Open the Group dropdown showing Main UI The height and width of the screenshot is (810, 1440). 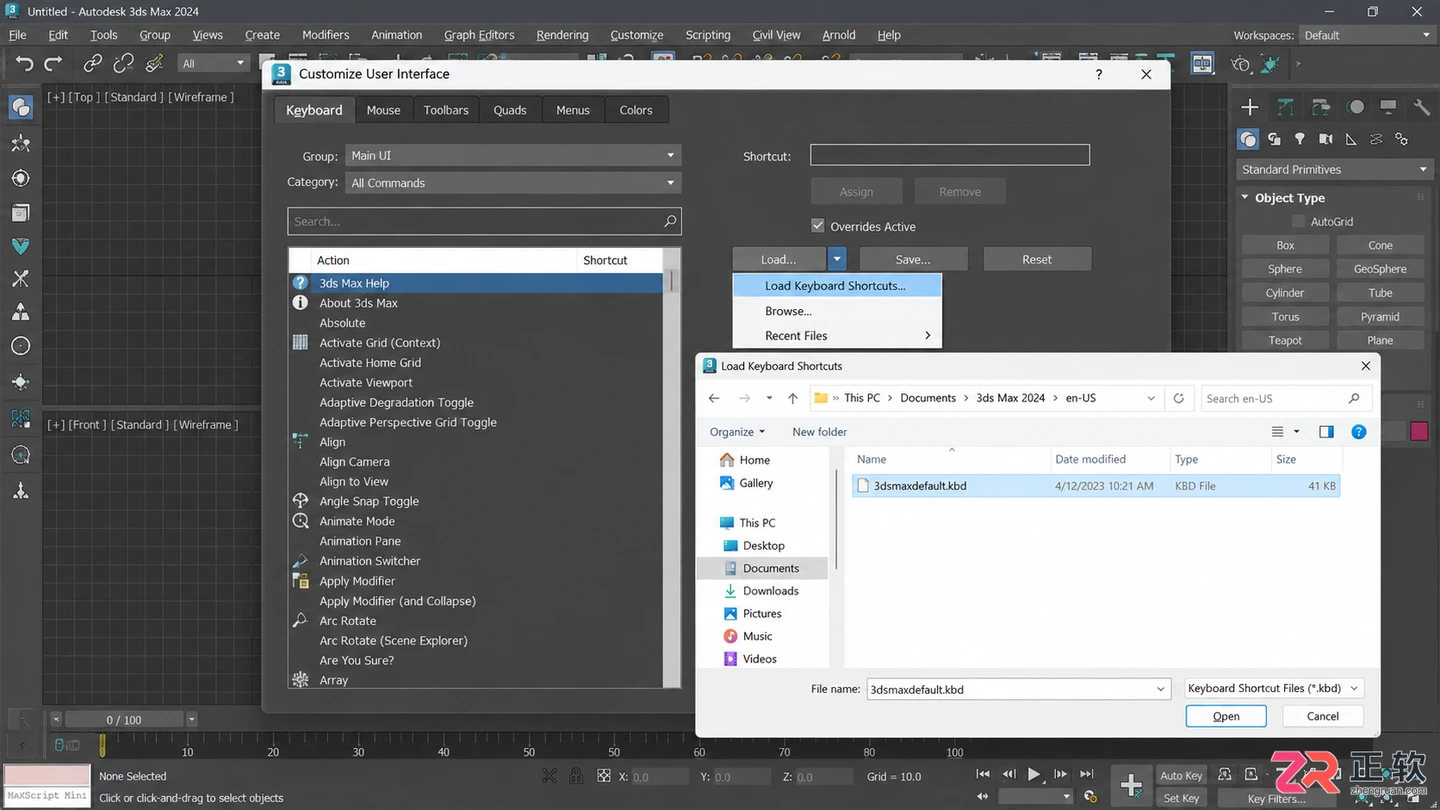click(513, 156)
